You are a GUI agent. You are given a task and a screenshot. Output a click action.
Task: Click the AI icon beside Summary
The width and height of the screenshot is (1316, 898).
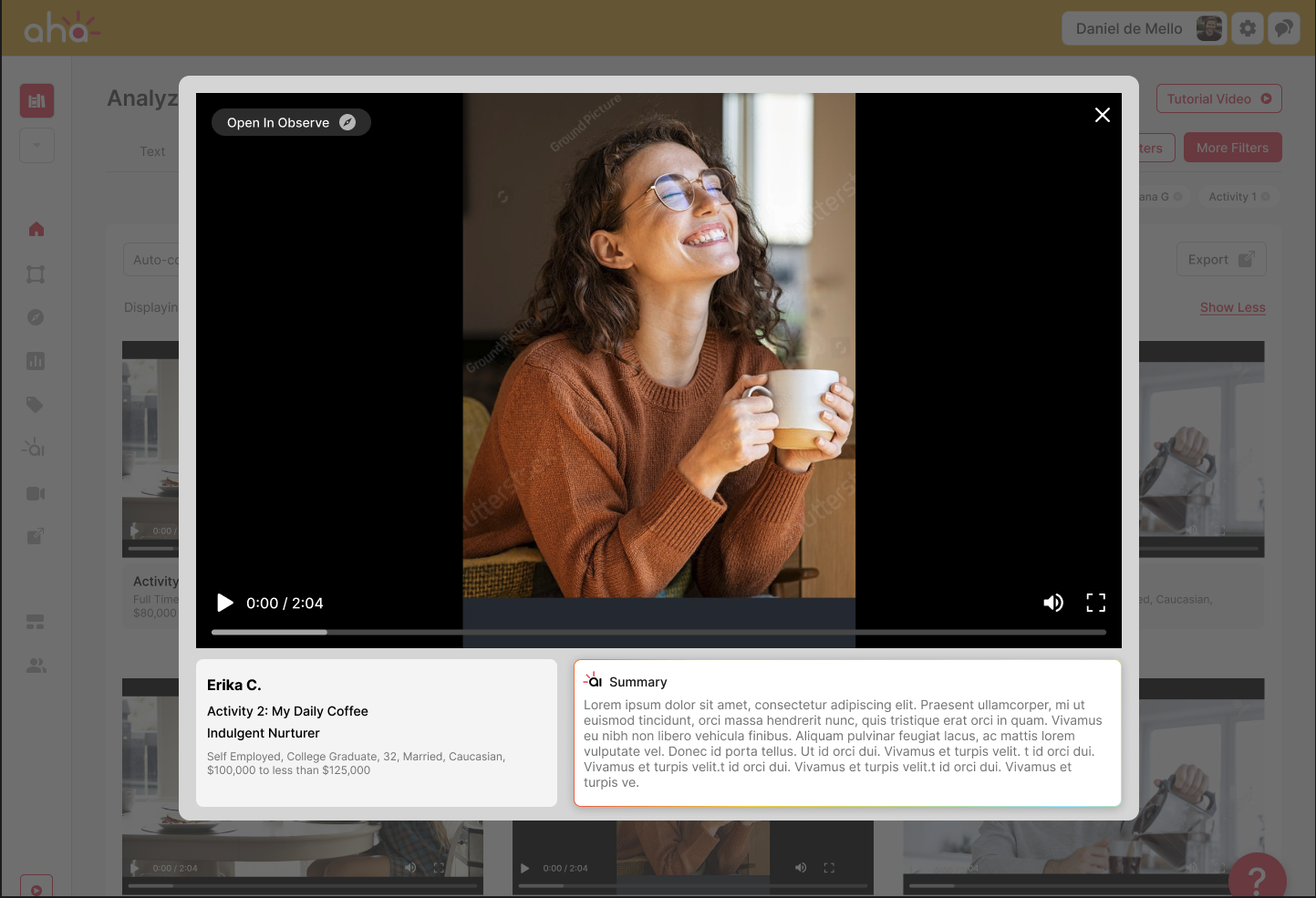[x=593, y=680]
